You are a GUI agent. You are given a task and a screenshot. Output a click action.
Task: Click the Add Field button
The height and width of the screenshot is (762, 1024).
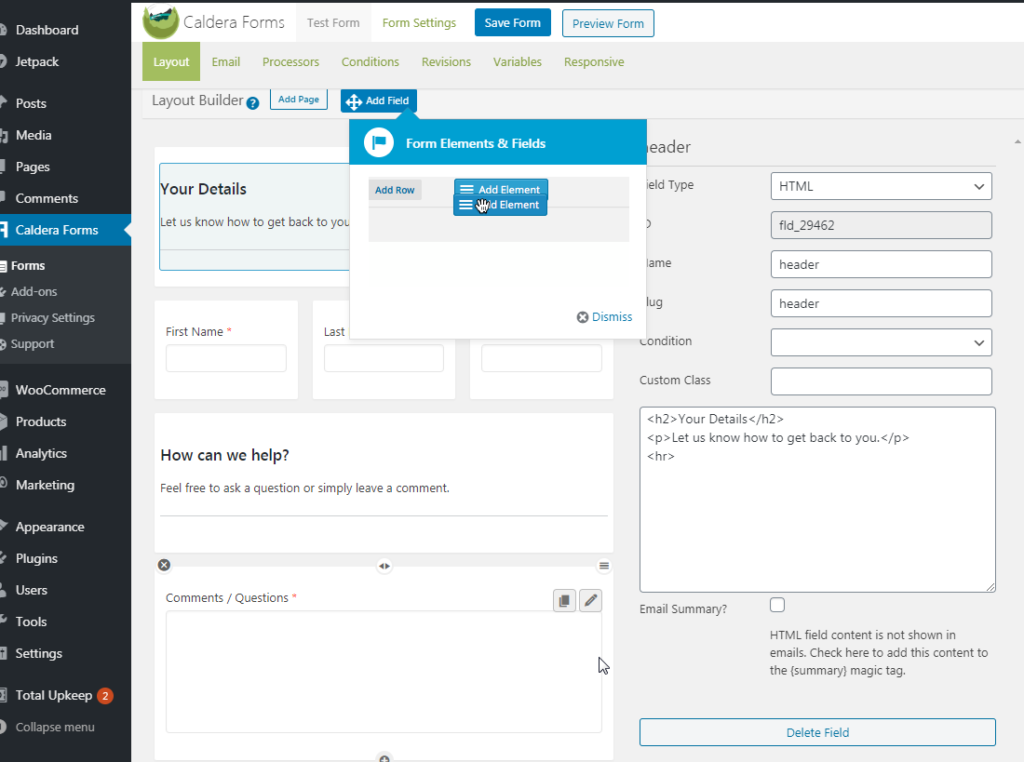[379, 101]
